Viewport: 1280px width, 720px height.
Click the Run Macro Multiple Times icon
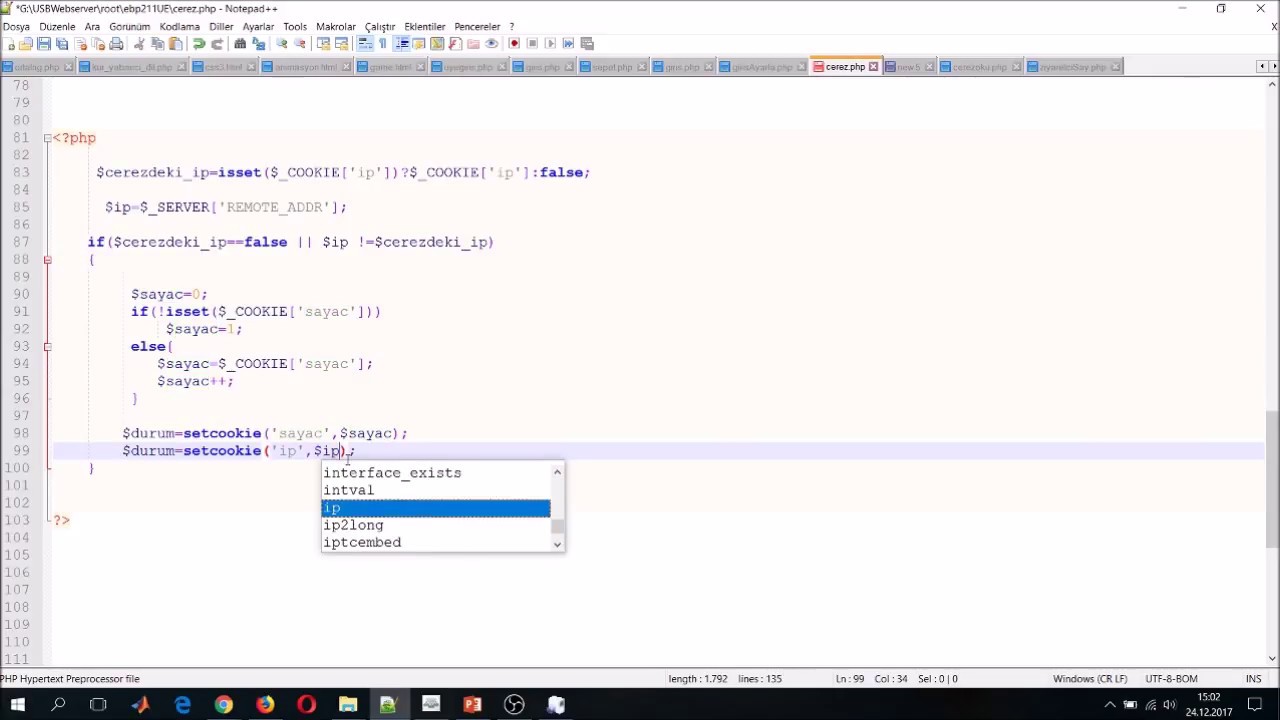(x=568, y=44)
